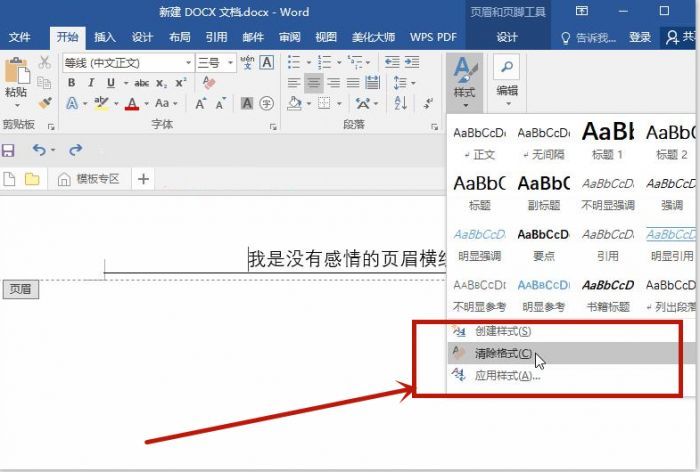Increase paragraph indent
This screenshot has height=472, width=700.
(412, 62)
